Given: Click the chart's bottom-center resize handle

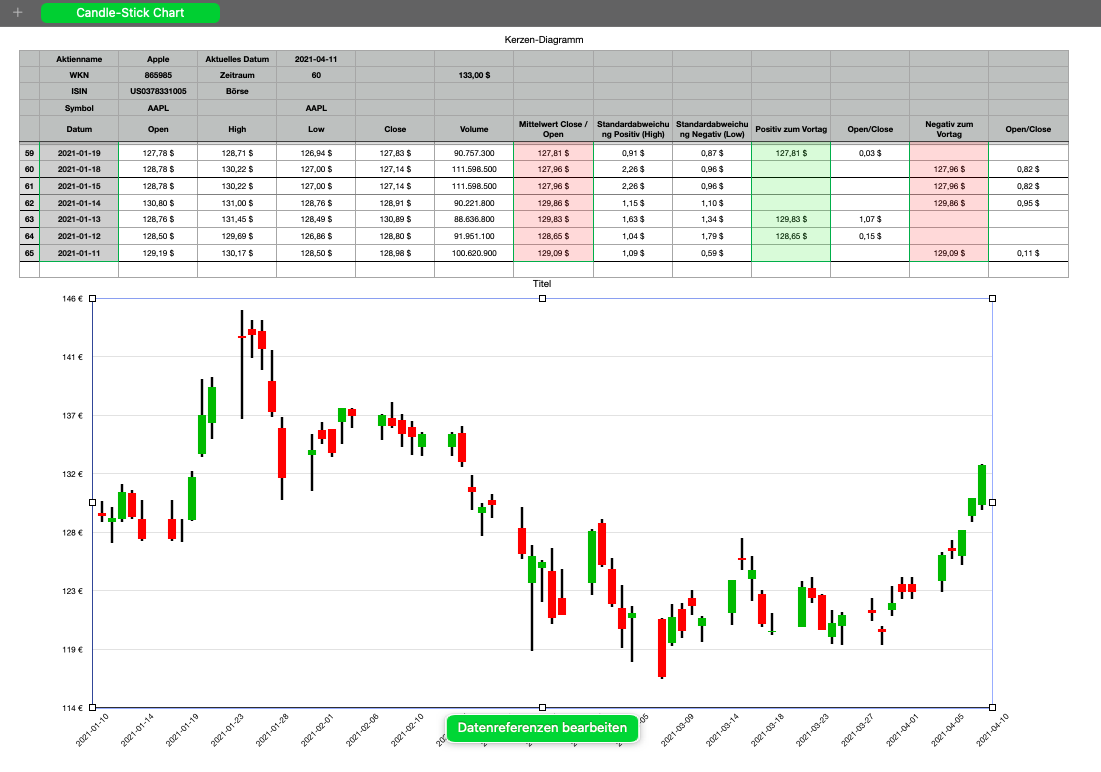Looking at the screenshot, I should tap(542, 707).
